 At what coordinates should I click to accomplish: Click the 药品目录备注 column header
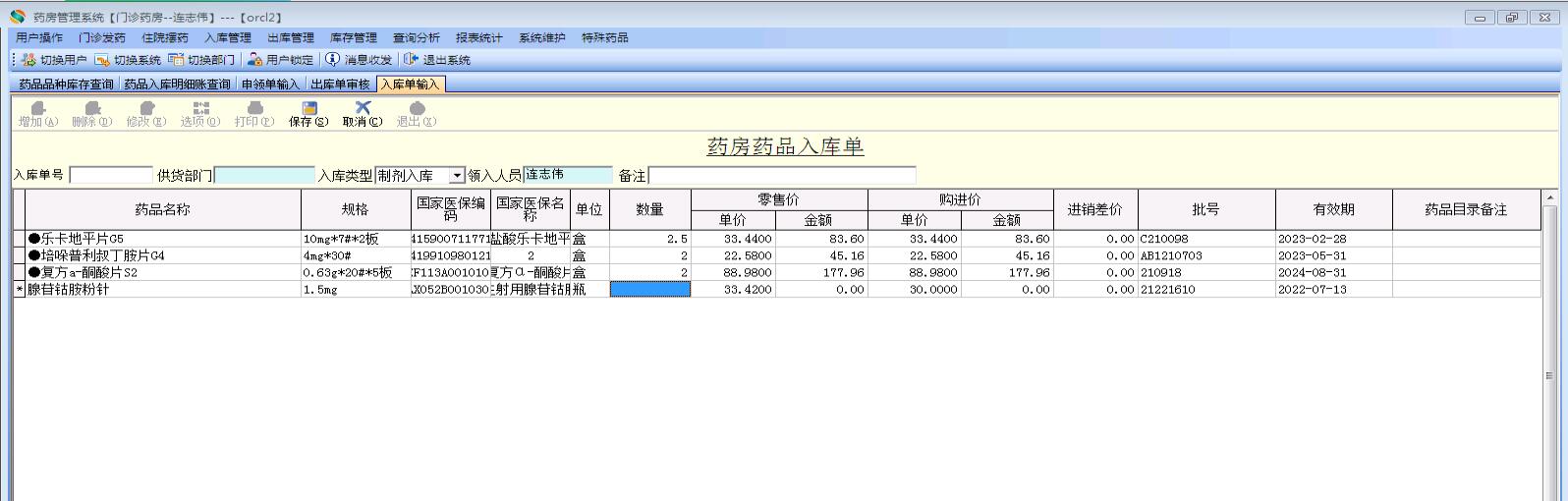pos(1467,209)
